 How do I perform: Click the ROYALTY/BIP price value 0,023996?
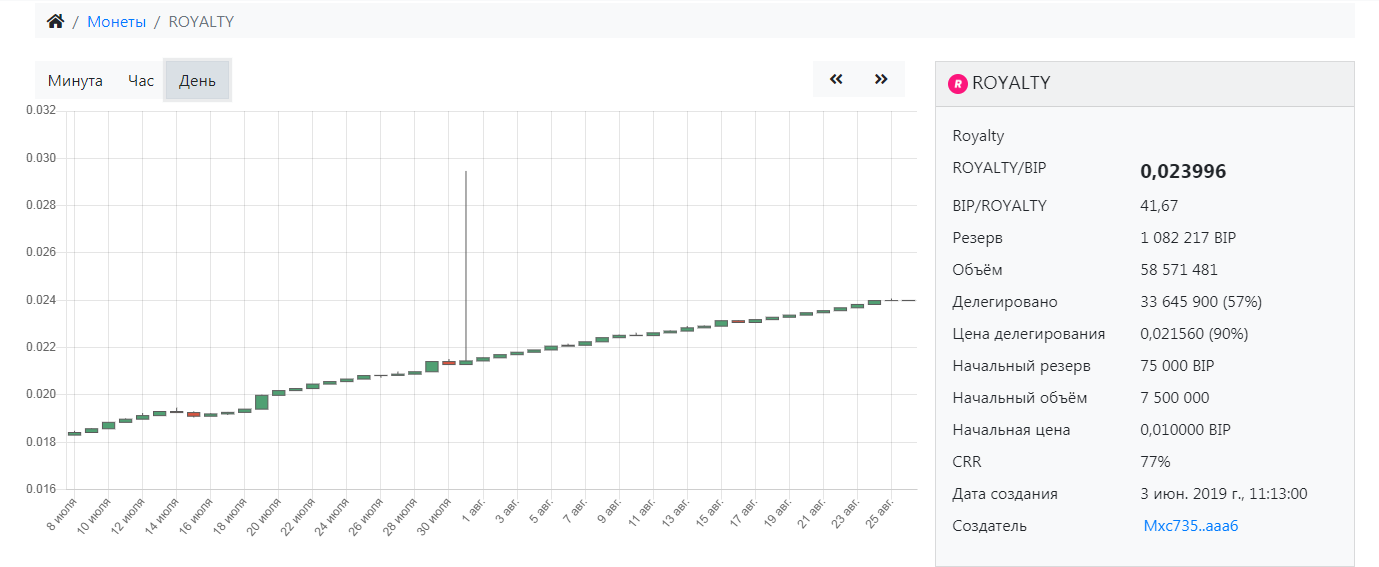pyautogui.click(x=1182, y=172)
